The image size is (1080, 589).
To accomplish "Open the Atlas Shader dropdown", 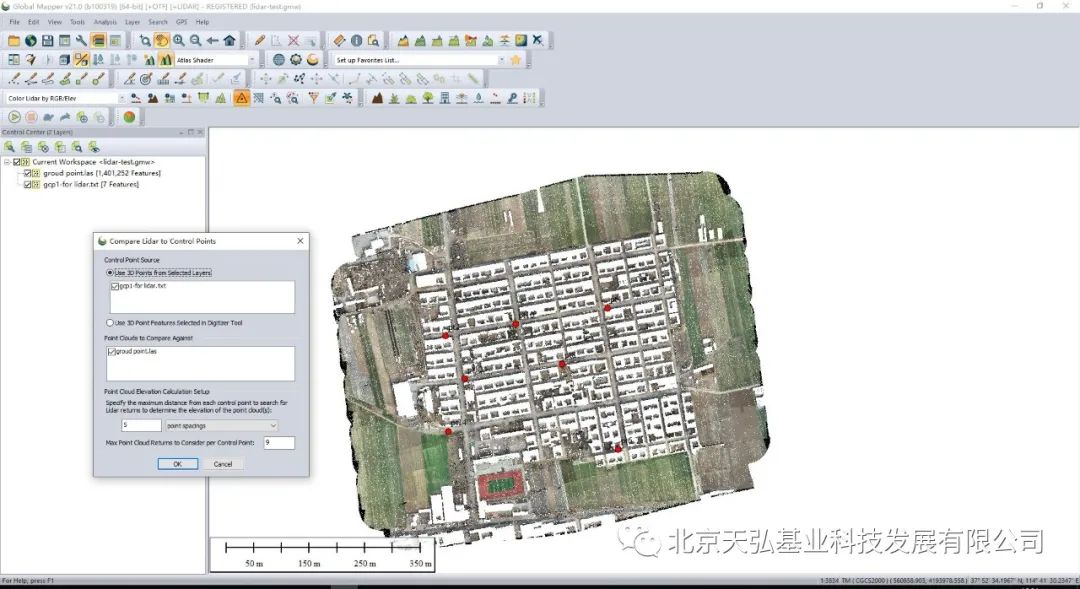I will 216,60.
